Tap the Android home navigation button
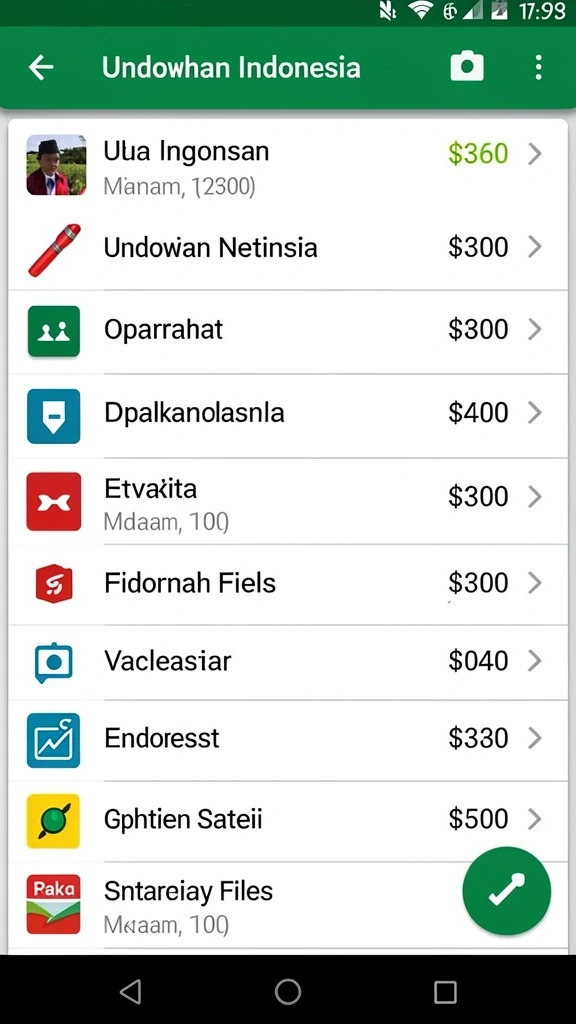This screenshot has width=576, height=1024. point(288,991)
